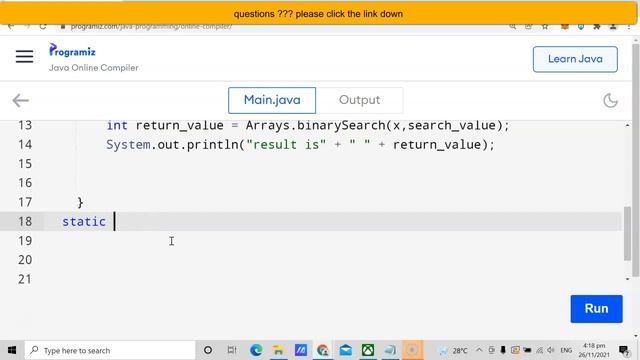This screenshot has height=360, width=640.
Task: Switch to Chrome in the taskbar
Action: (323, 350)
